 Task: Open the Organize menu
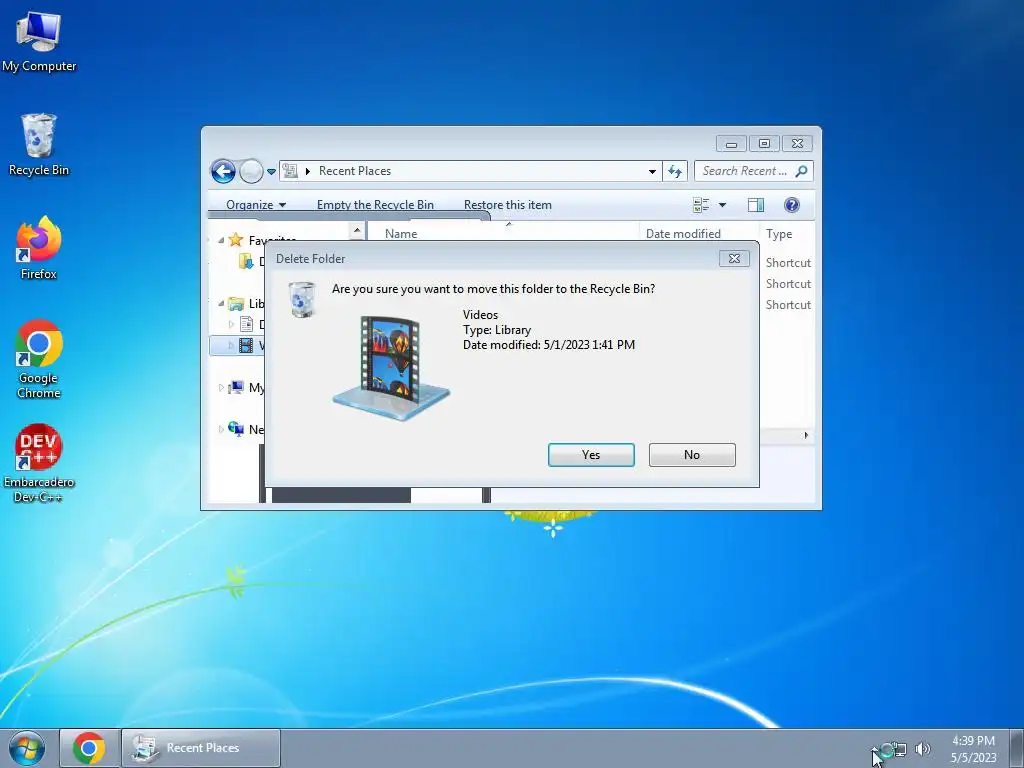pyautogui.click(x=255, y=204)
